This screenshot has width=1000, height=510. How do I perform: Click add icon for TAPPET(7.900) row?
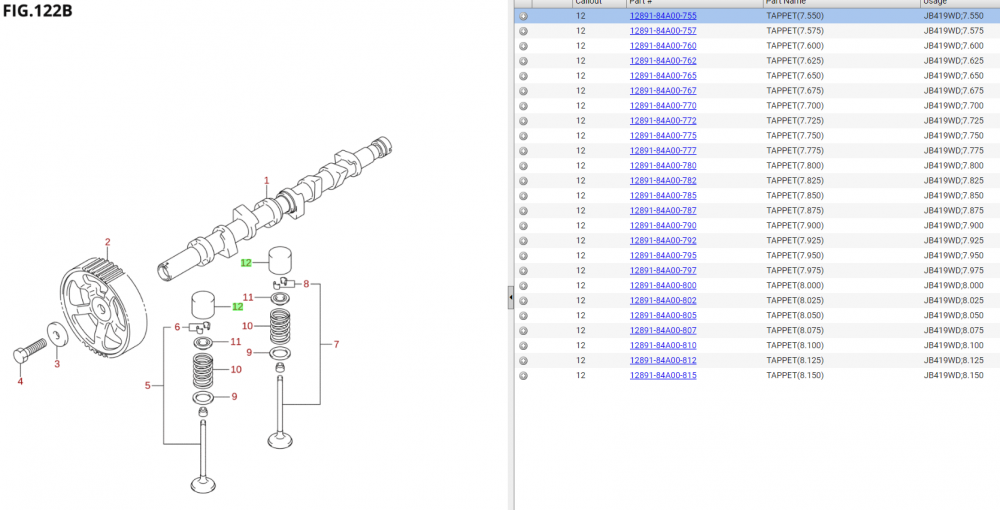coord(523,226)
